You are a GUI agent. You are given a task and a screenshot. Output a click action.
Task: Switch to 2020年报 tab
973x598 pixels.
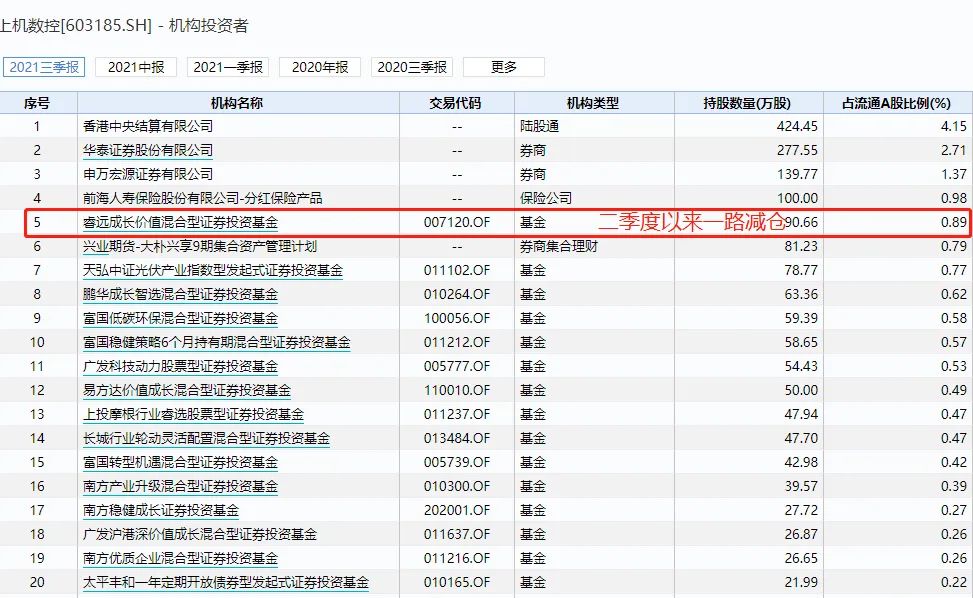pyautogui.click(x=320, y=67)
